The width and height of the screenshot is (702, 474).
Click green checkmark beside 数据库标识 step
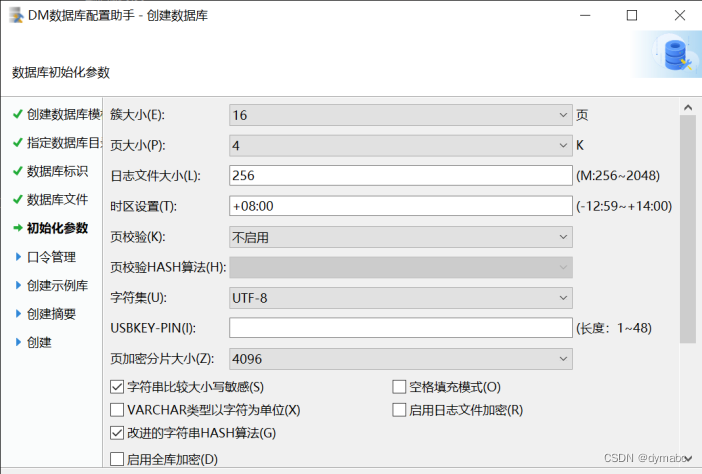click(x=17, y=171)
